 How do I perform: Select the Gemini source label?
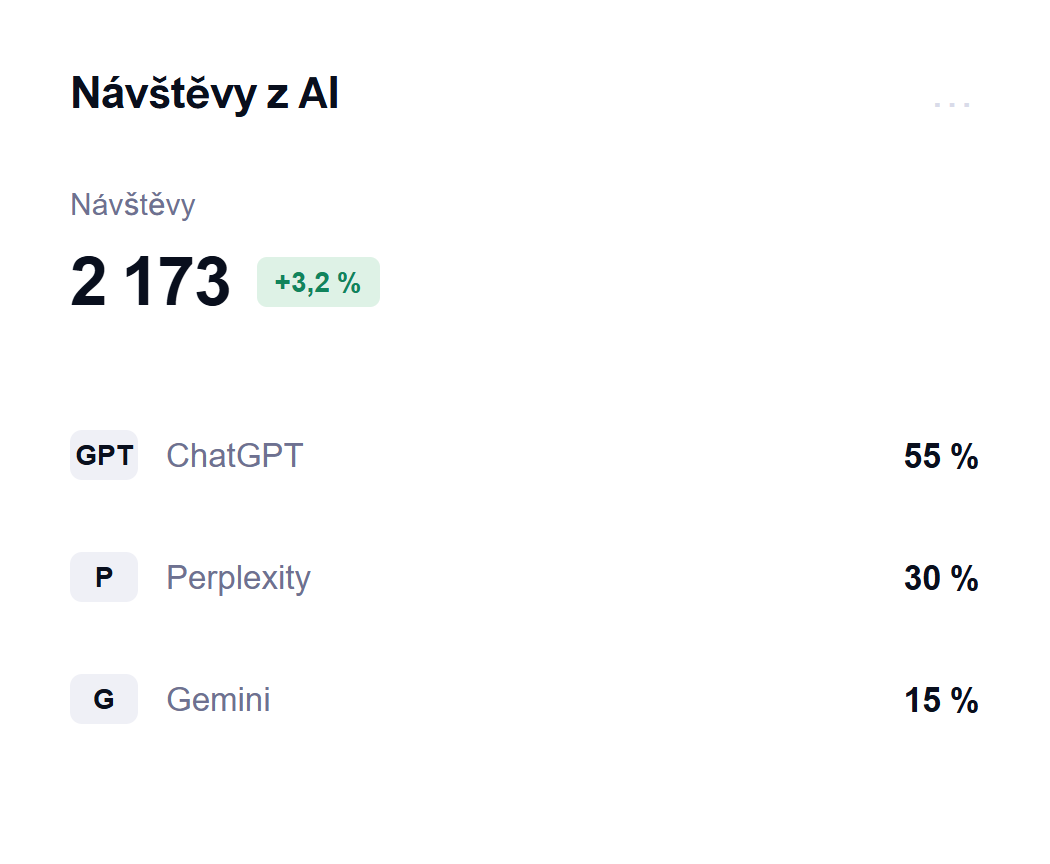click(218, 699)
